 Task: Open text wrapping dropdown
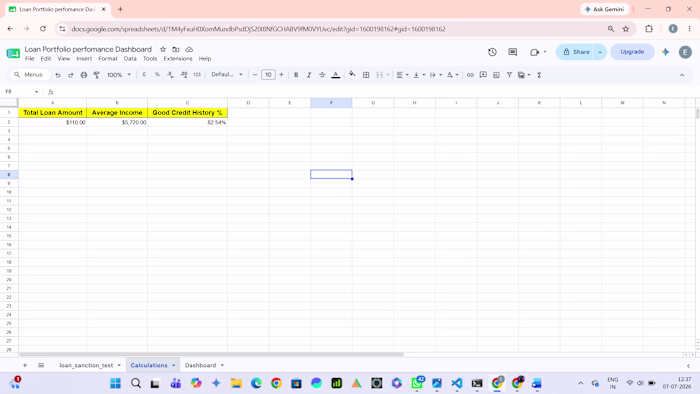click(x=435, y=75)
